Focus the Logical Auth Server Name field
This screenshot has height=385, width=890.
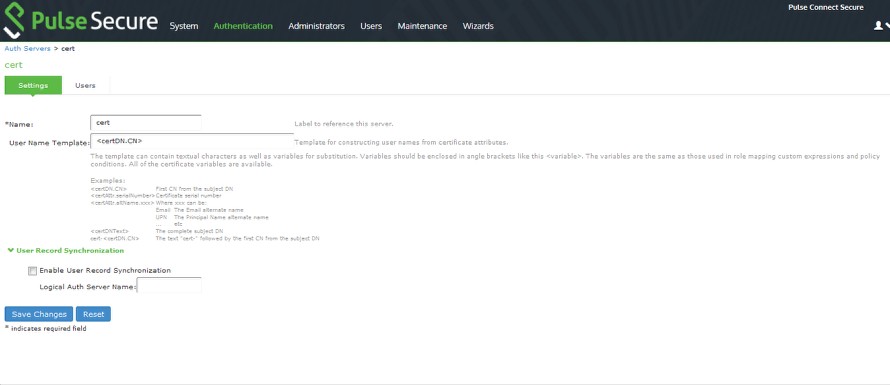pyautogui.click(x=169, y=285)
